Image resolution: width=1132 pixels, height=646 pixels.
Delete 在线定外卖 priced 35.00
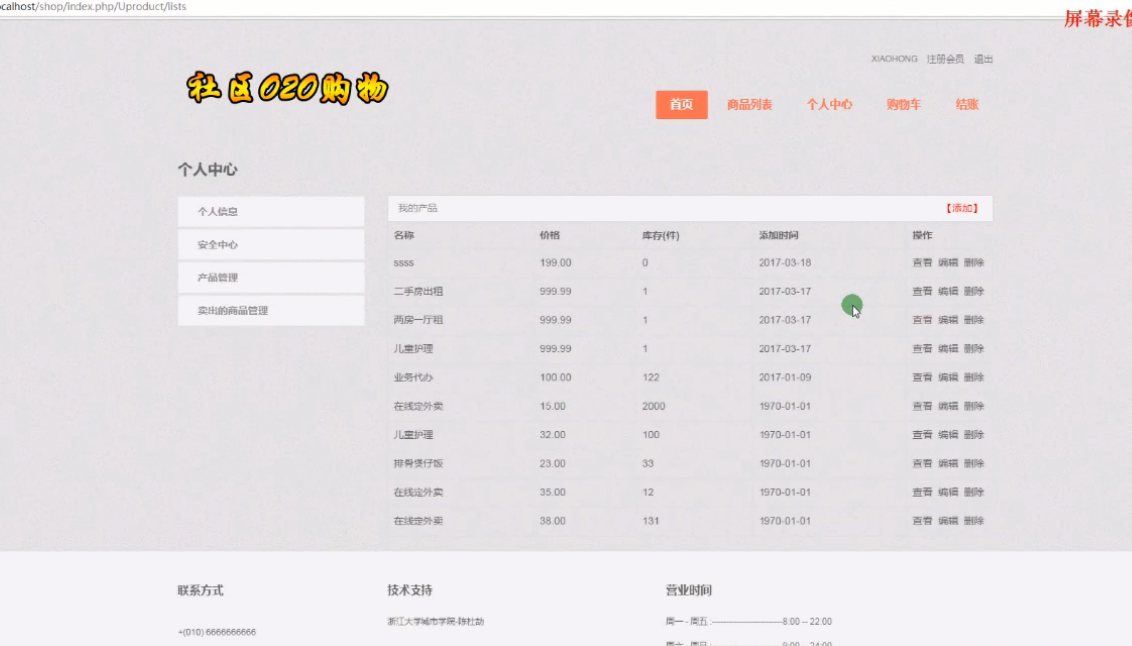pos(974,492)
